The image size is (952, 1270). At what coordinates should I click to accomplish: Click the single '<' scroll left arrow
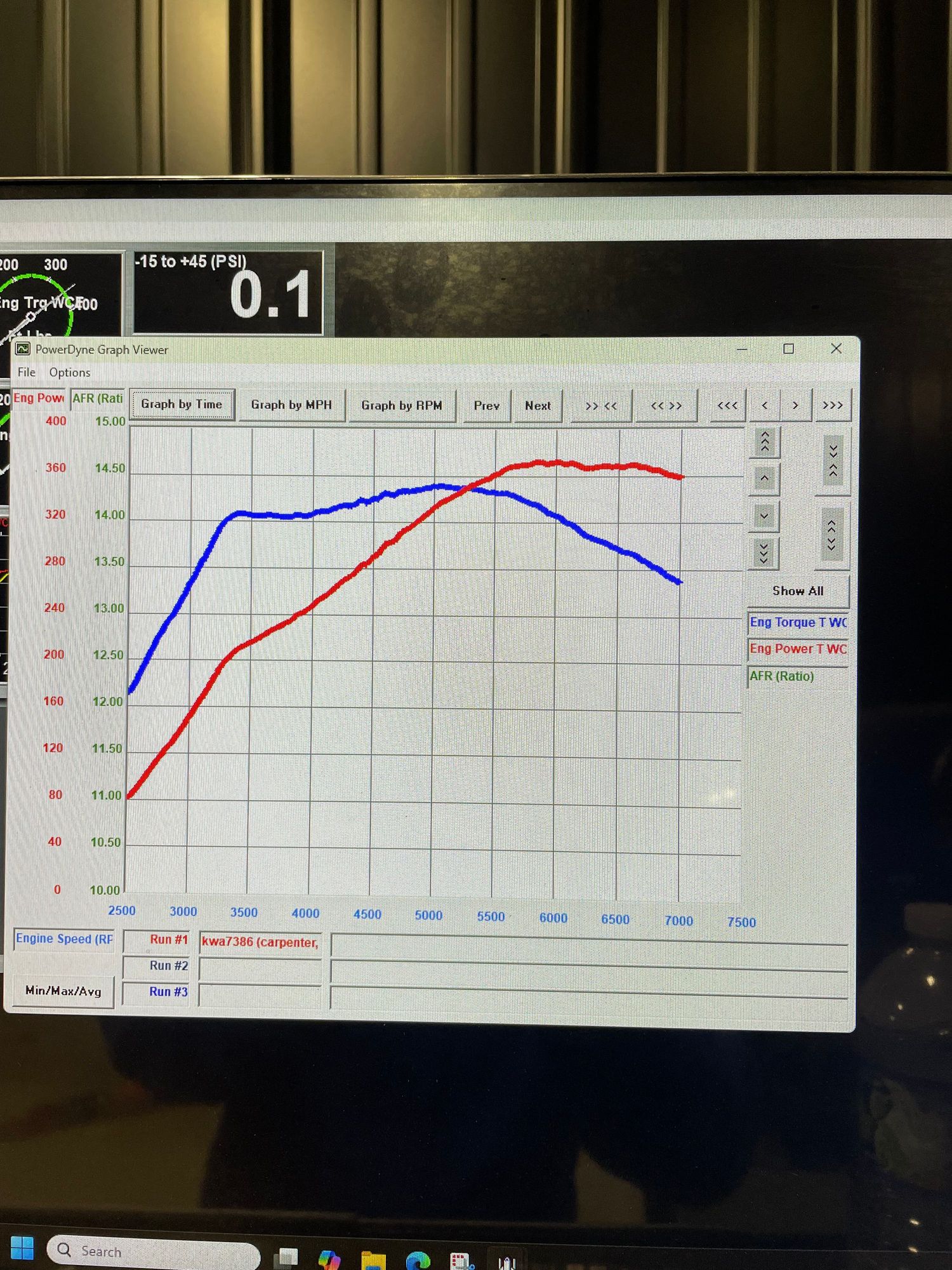point(765,406)
